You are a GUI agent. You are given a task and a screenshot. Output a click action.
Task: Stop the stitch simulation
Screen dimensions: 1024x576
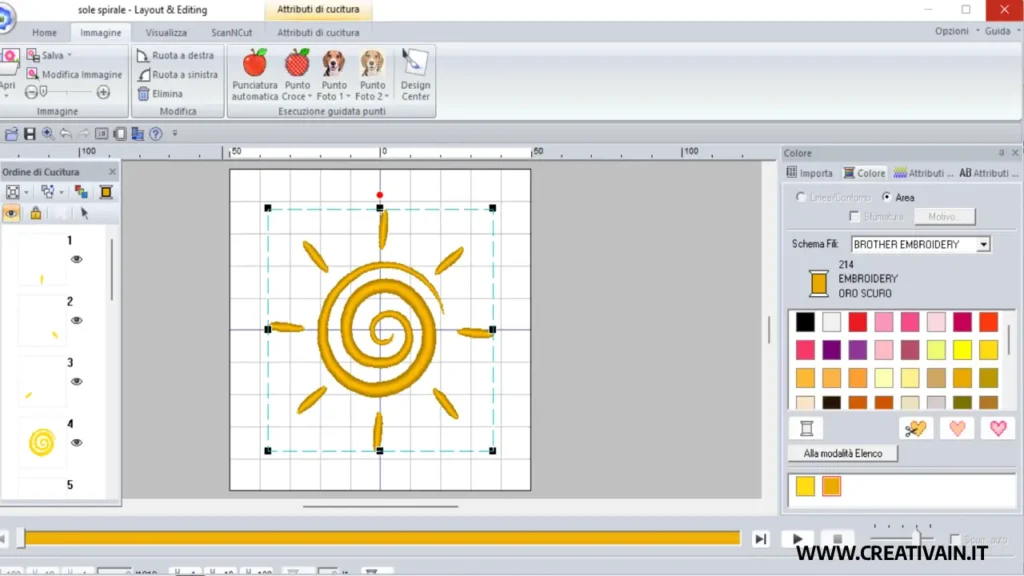point(837,539)
